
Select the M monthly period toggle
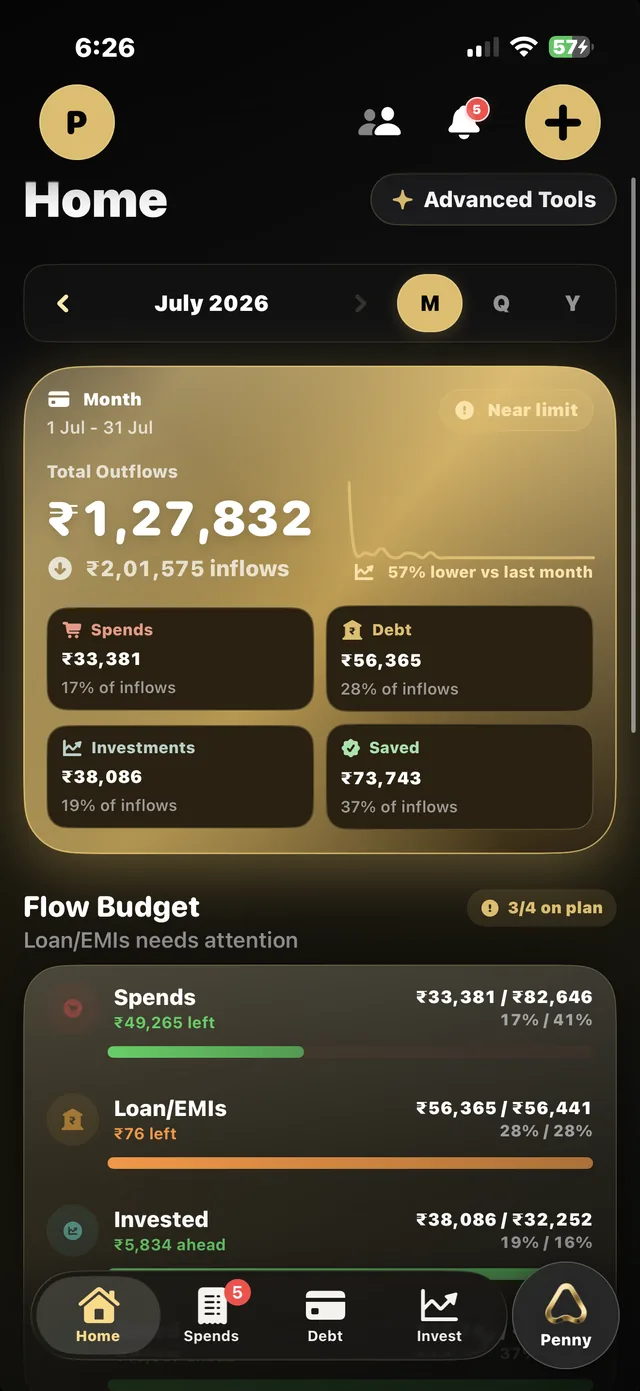[x=430, y=303]
